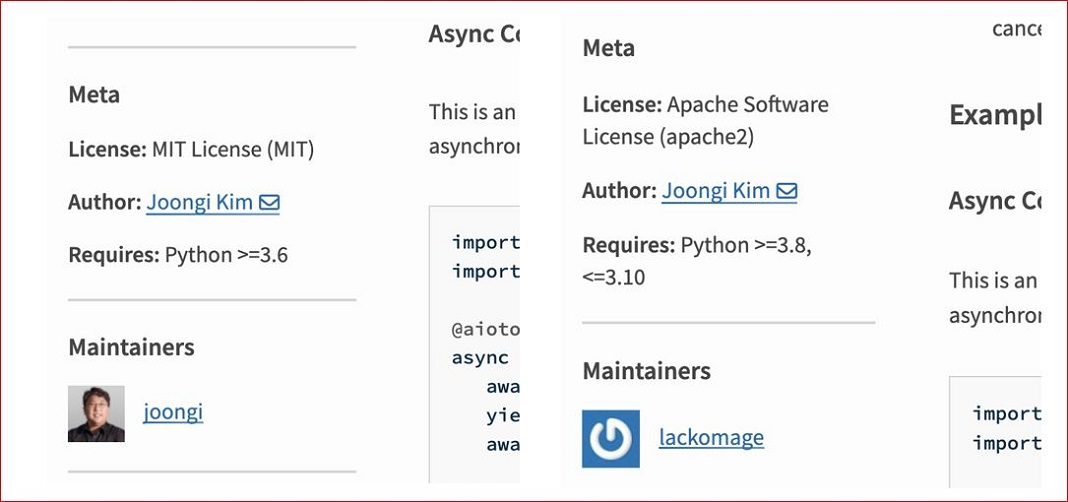
Task: Click the Python >=3.6 requirement text
Action: (227, 255)
